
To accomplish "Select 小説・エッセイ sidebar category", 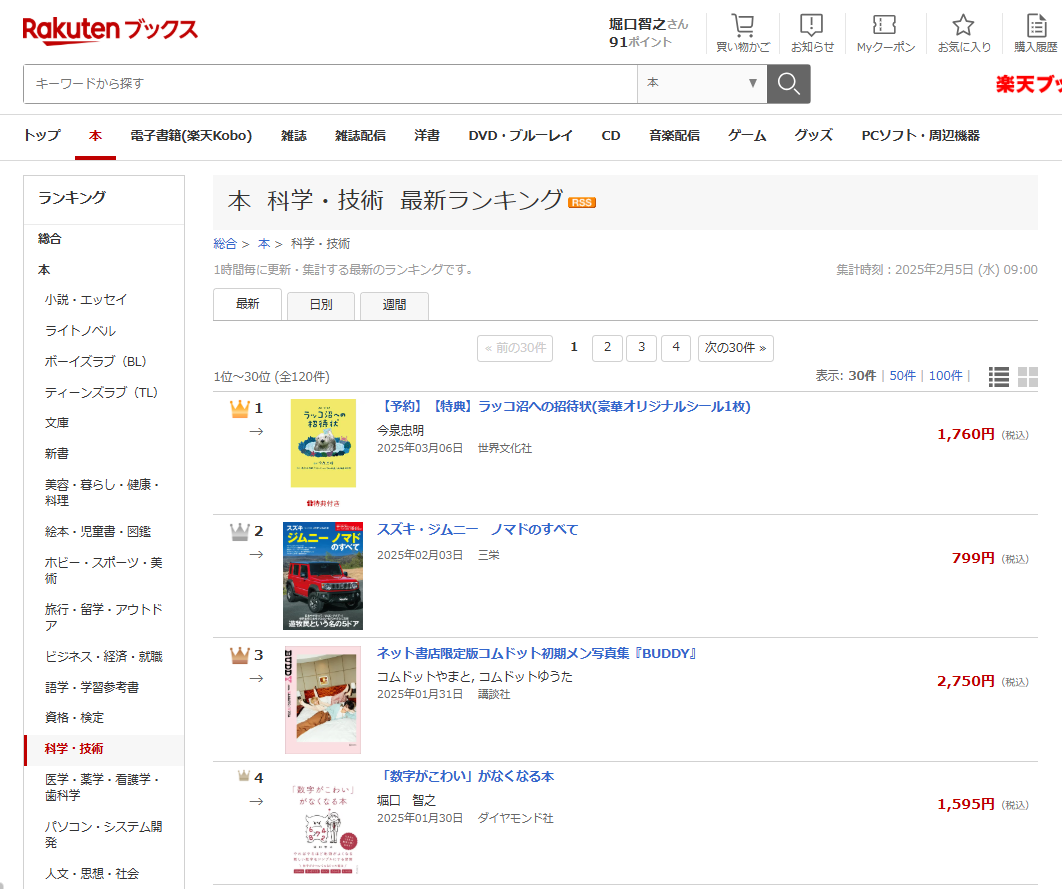I will click(86, 300).
